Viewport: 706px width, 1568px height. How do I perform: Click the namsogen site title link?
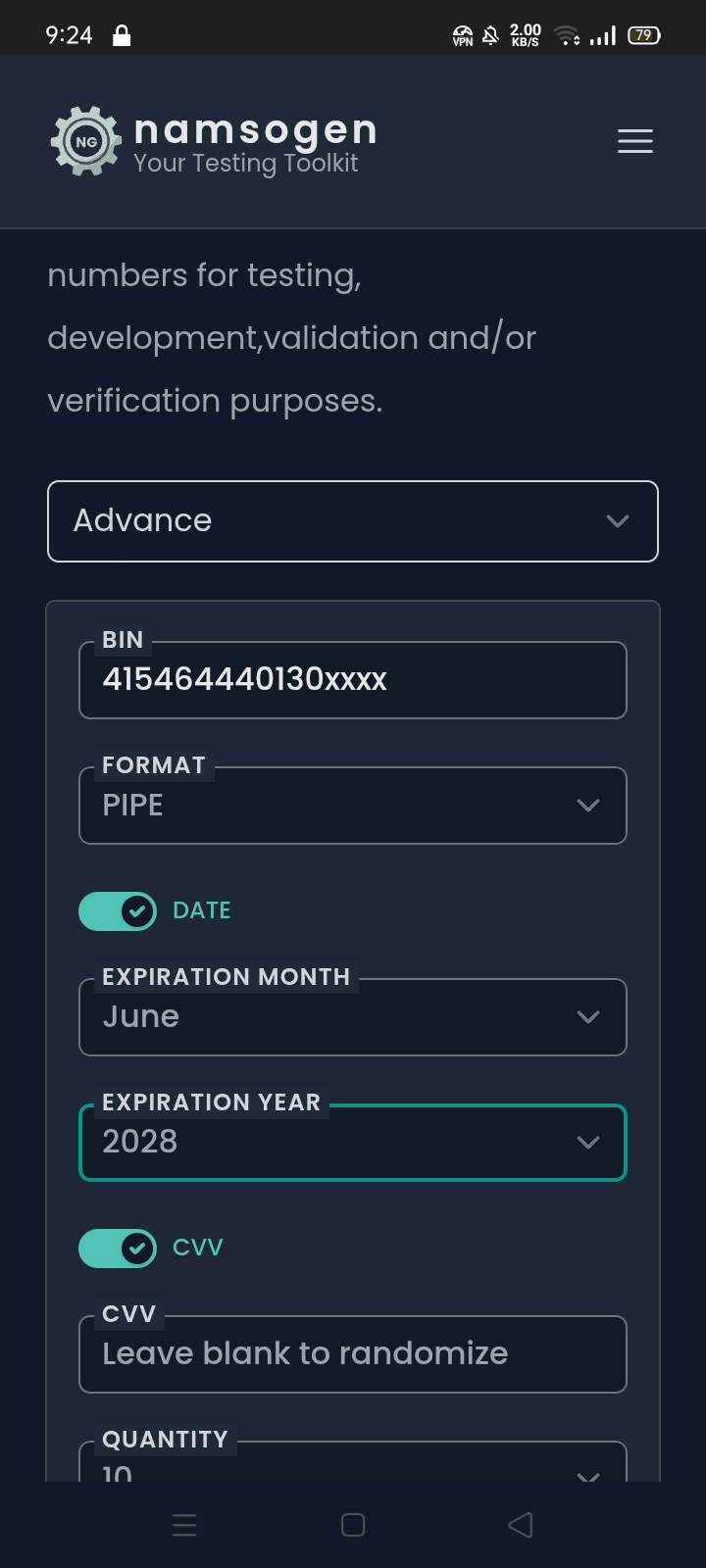point(255,128)
